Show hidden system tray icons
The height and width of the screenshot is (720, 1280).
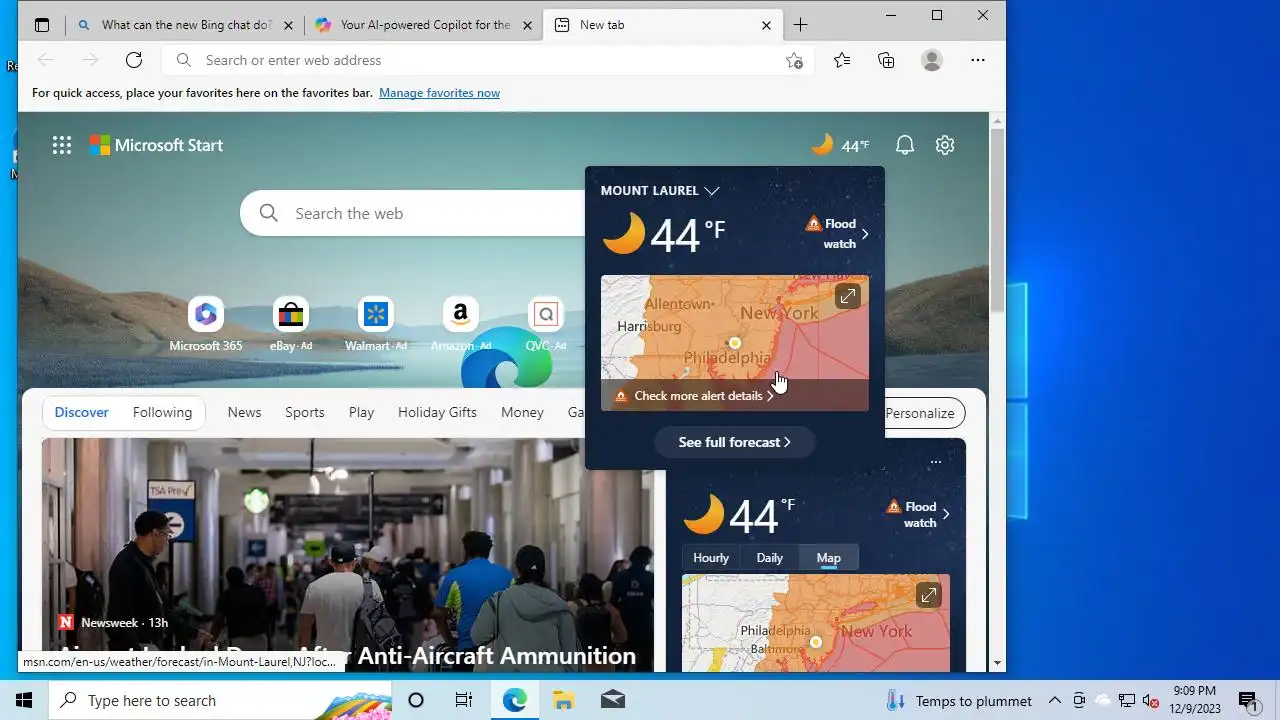pos(1054,700)
